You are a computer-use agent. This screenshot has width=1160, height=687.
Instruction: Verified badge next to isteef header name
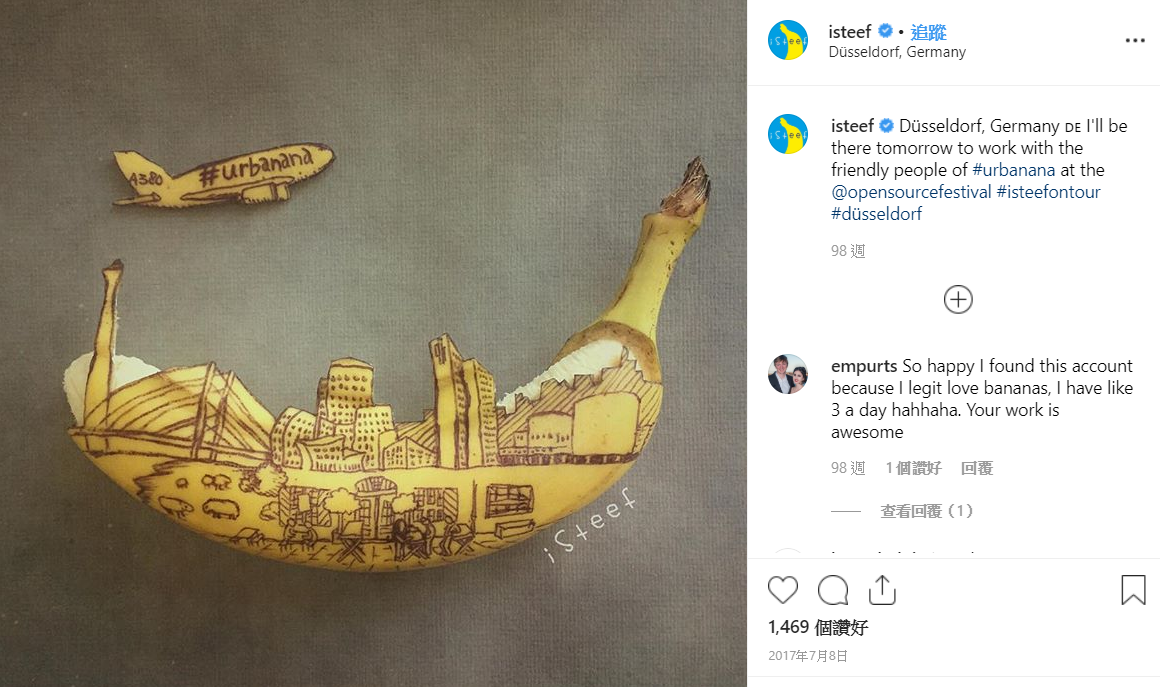click(x=885, y=31)
